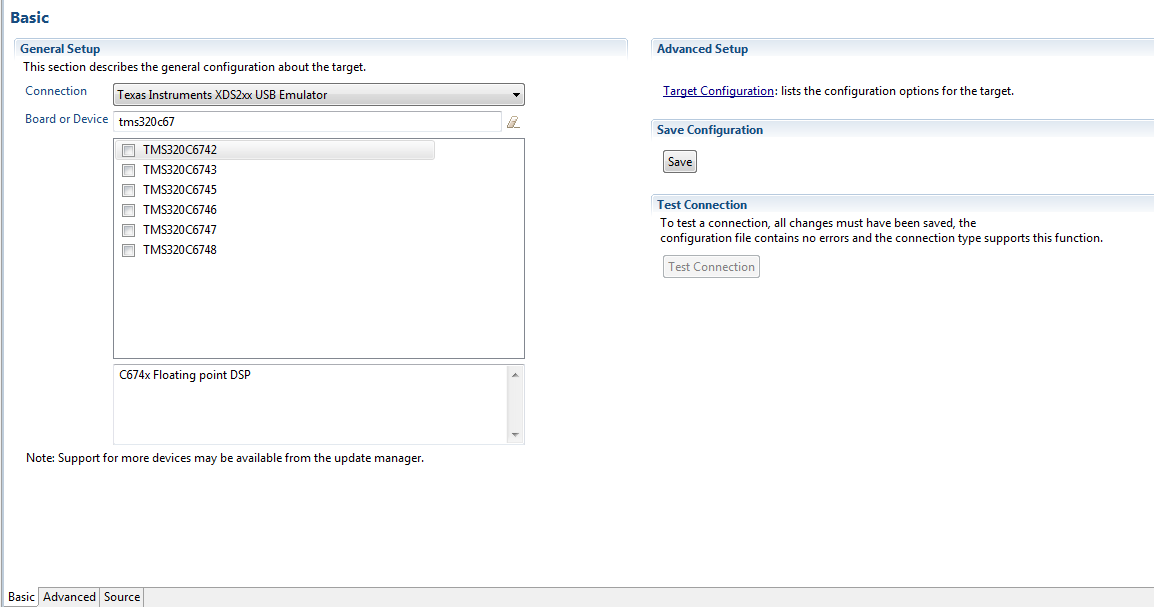Select the TMS320C6746 device label
1154x607 pixels.
click(180, 210)
